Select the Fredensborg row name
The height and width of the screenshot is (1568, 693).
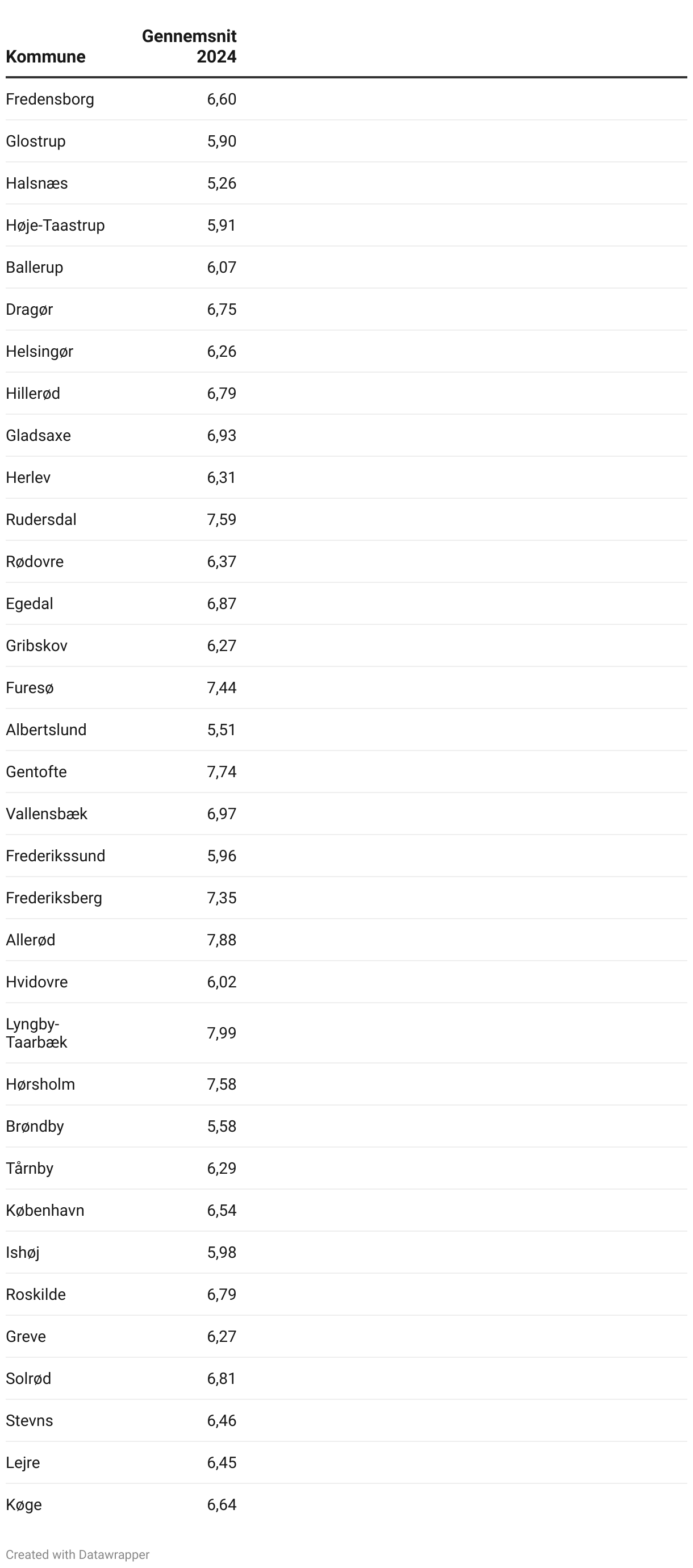50,99
